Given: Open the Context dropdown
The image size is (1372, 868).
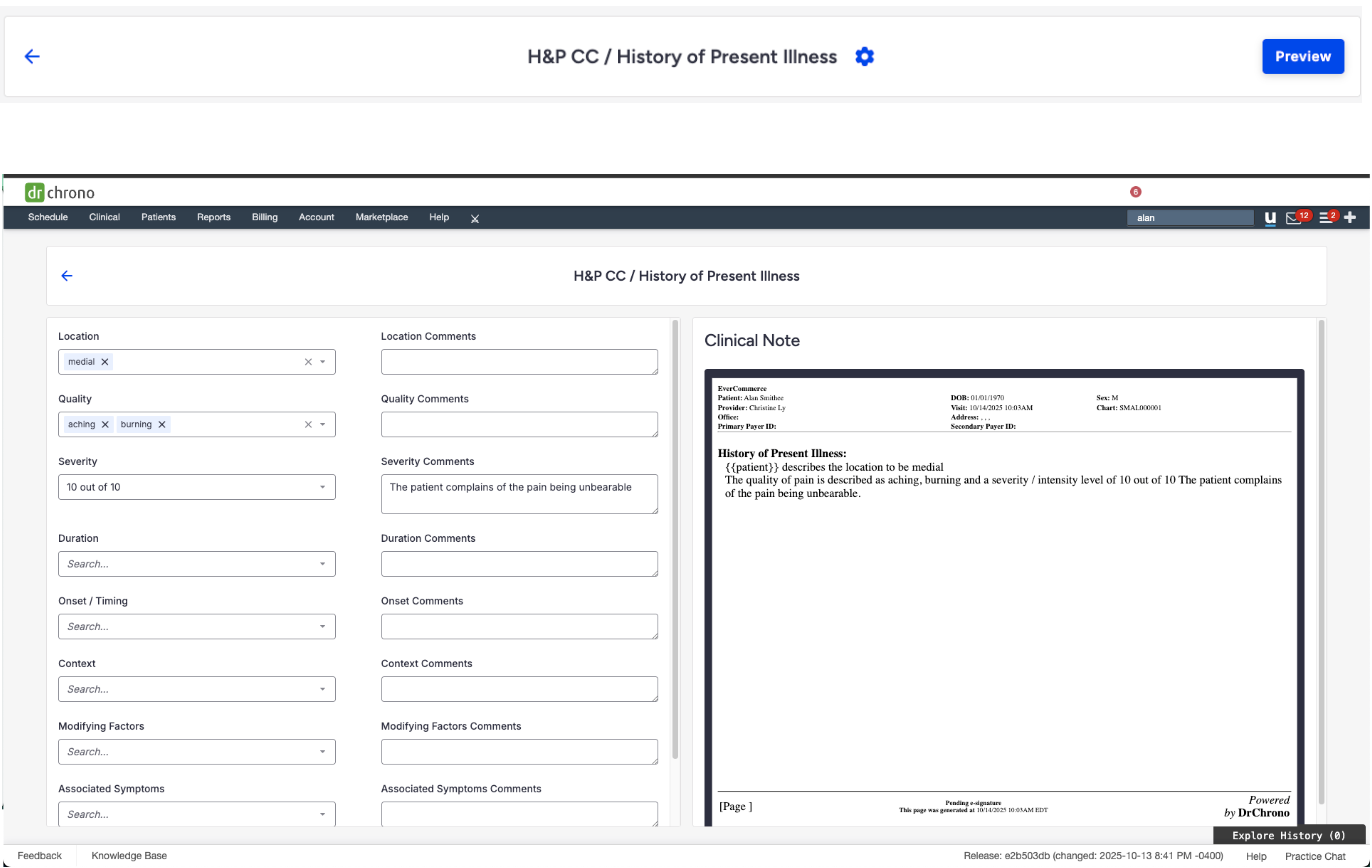Looking at the screenshot, I should [197, 689].
